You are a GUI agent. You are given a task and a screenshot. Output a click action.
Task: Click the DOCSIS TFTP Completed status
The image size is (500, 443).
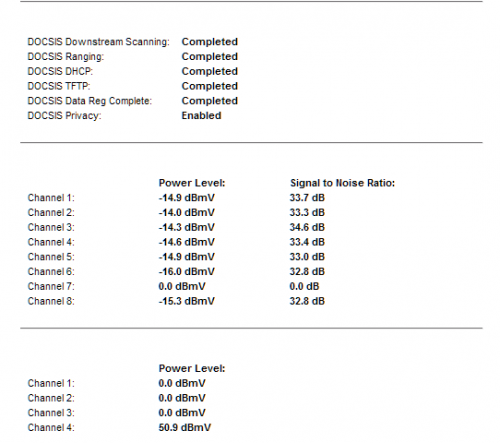(x=210, y=86)
